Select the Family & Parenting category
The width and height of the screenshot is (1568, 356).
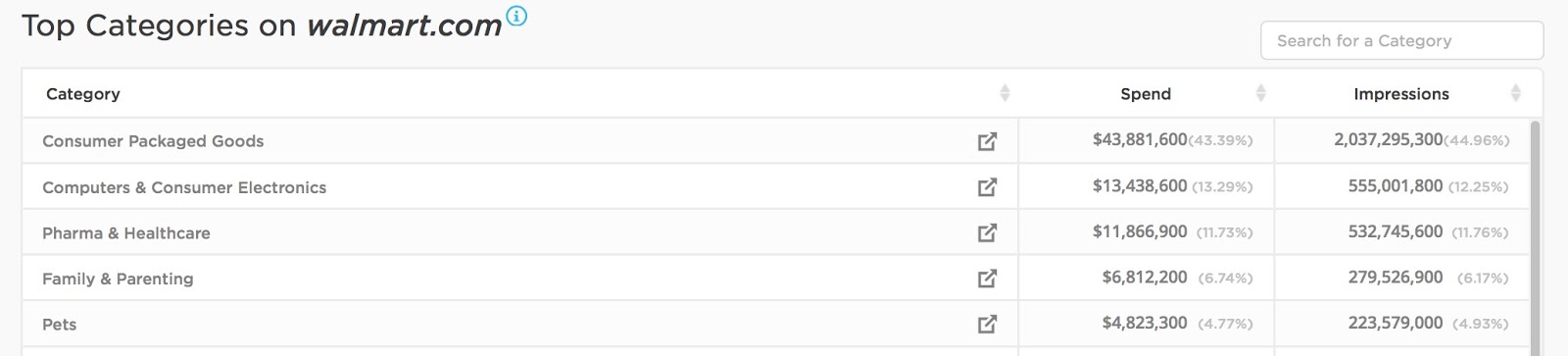click(118, 279)
